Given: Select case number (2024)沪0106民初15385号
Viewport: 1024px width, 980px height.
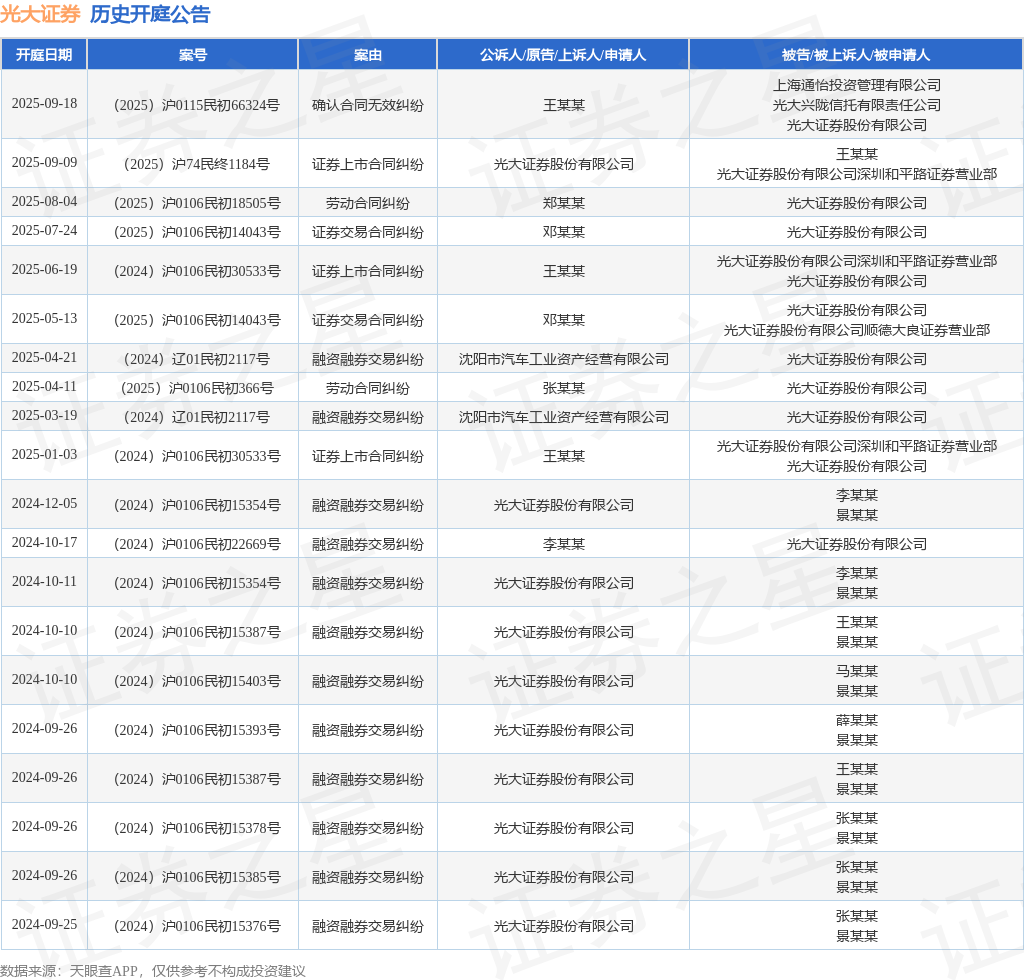Looking at the screenshot, I should (197, 877).
